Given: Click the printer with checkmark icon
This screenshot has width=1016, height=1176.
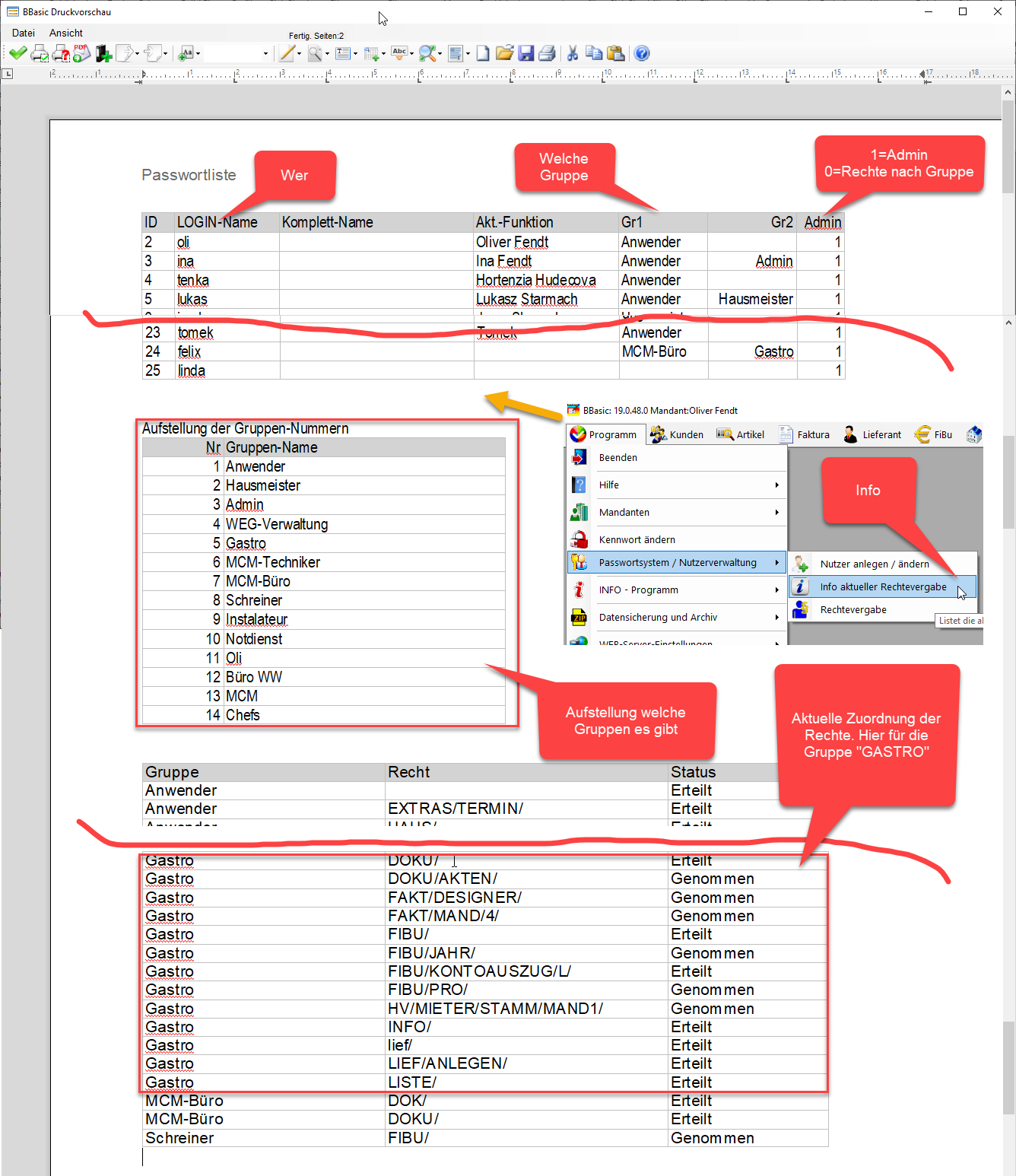Looking at the screenshot, I should (x=40, y=53).
